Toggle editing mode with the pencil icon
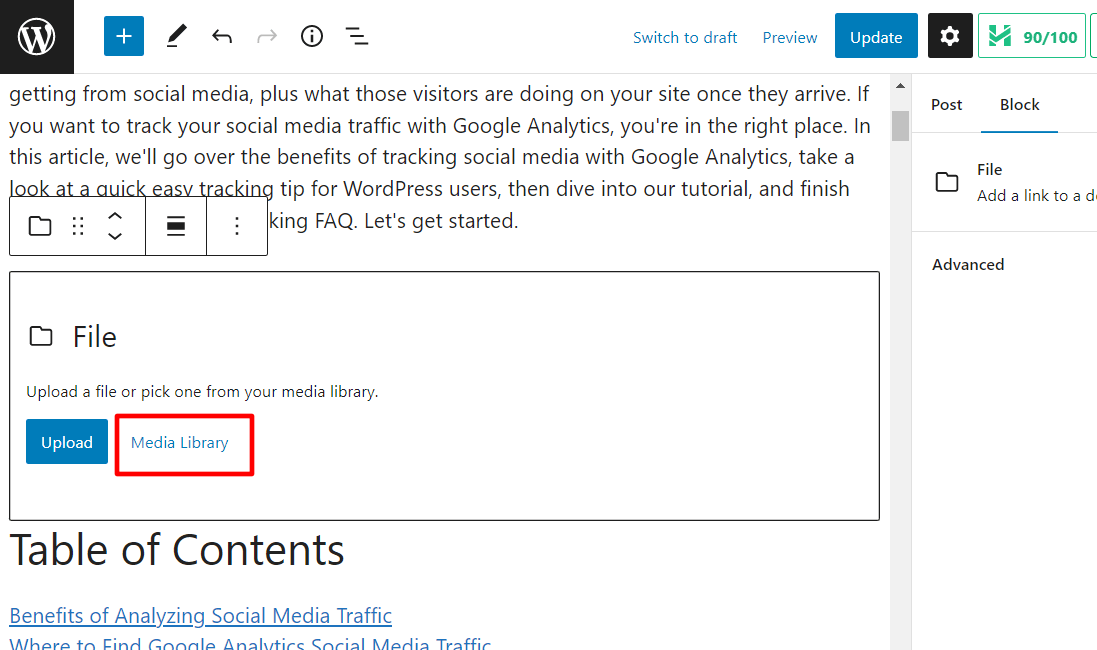The height and width of the screenshot is (650, 1097). pos(176,36)
